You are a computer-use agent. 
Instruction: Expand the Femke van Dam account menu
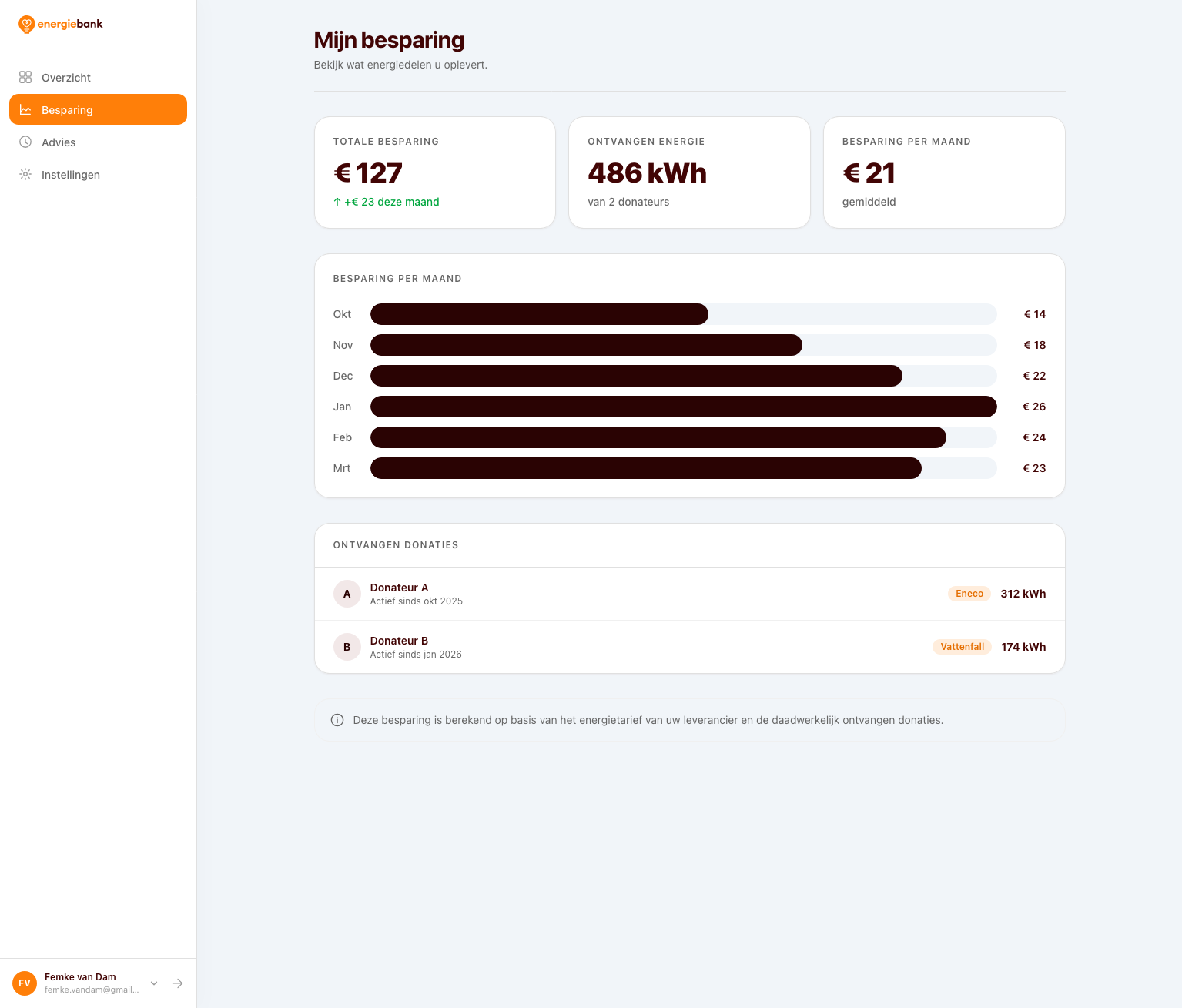coord(153,983)
